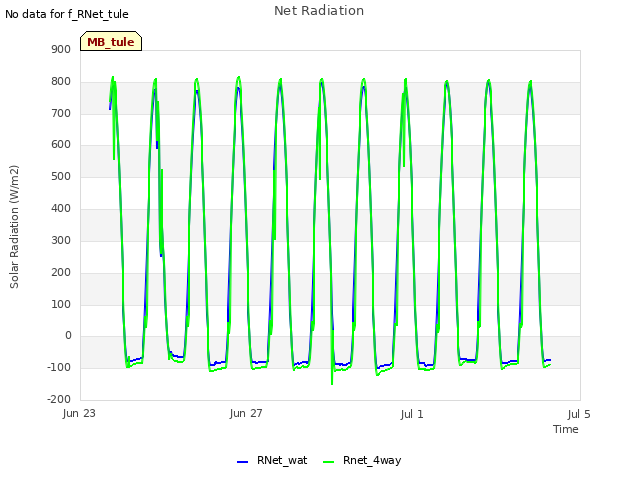Click the -200 y-axis tick label
Image resolution: width=640 pixels, height=480 pixels.
pyautogui.click(x=59, y=399)
